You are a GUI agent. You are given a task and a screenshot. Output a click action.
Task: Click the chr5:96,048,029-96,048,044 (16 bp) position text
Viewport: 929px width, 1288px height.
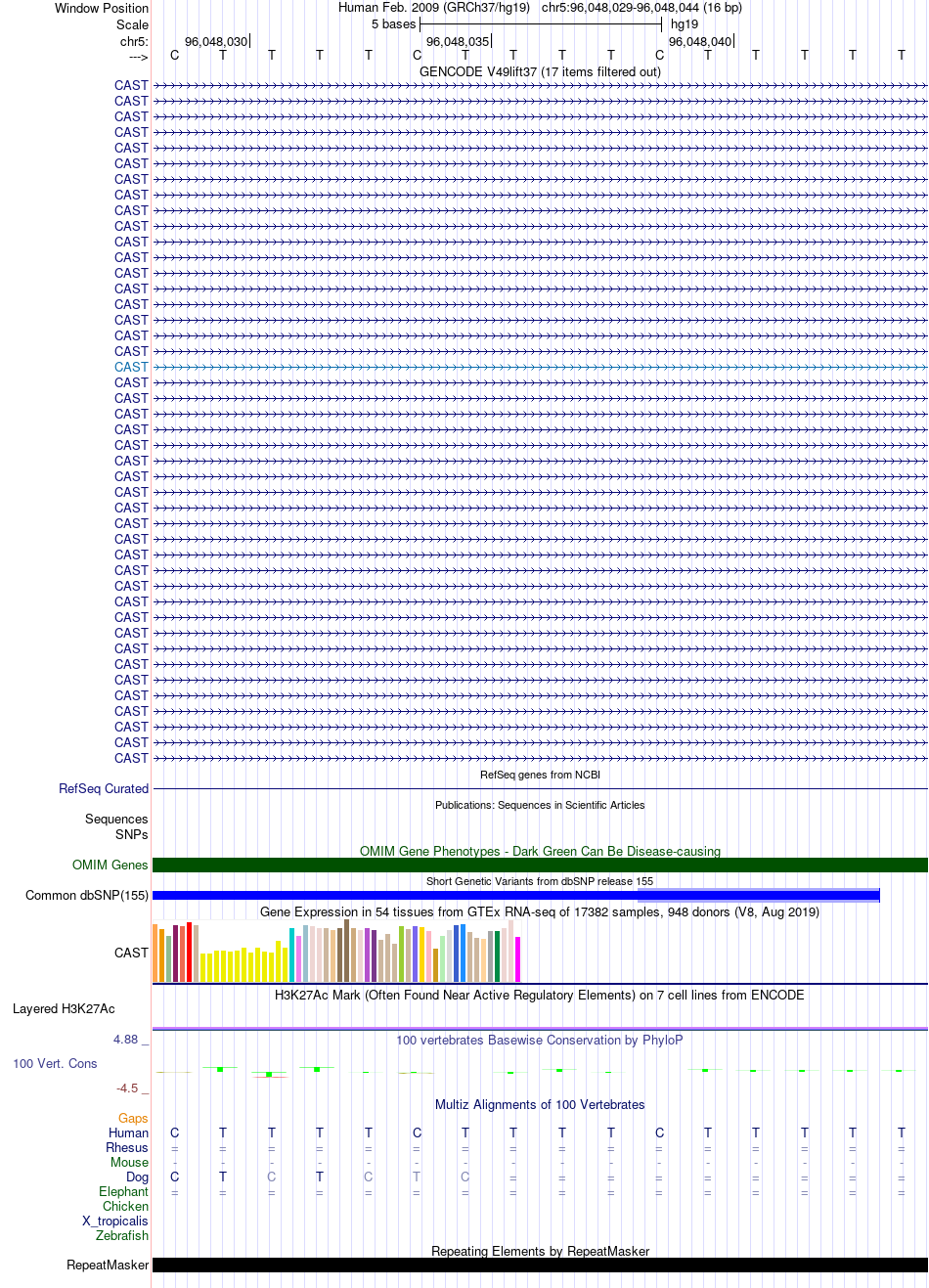click(x=641, y=7)
